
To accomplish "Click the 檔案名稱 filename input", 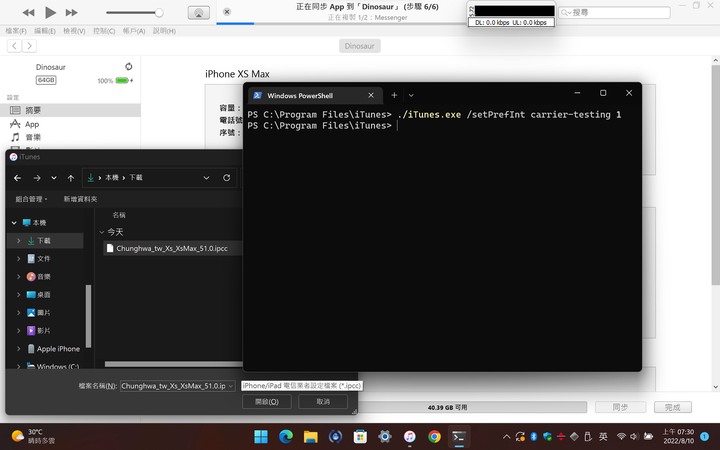I will 178,386.
